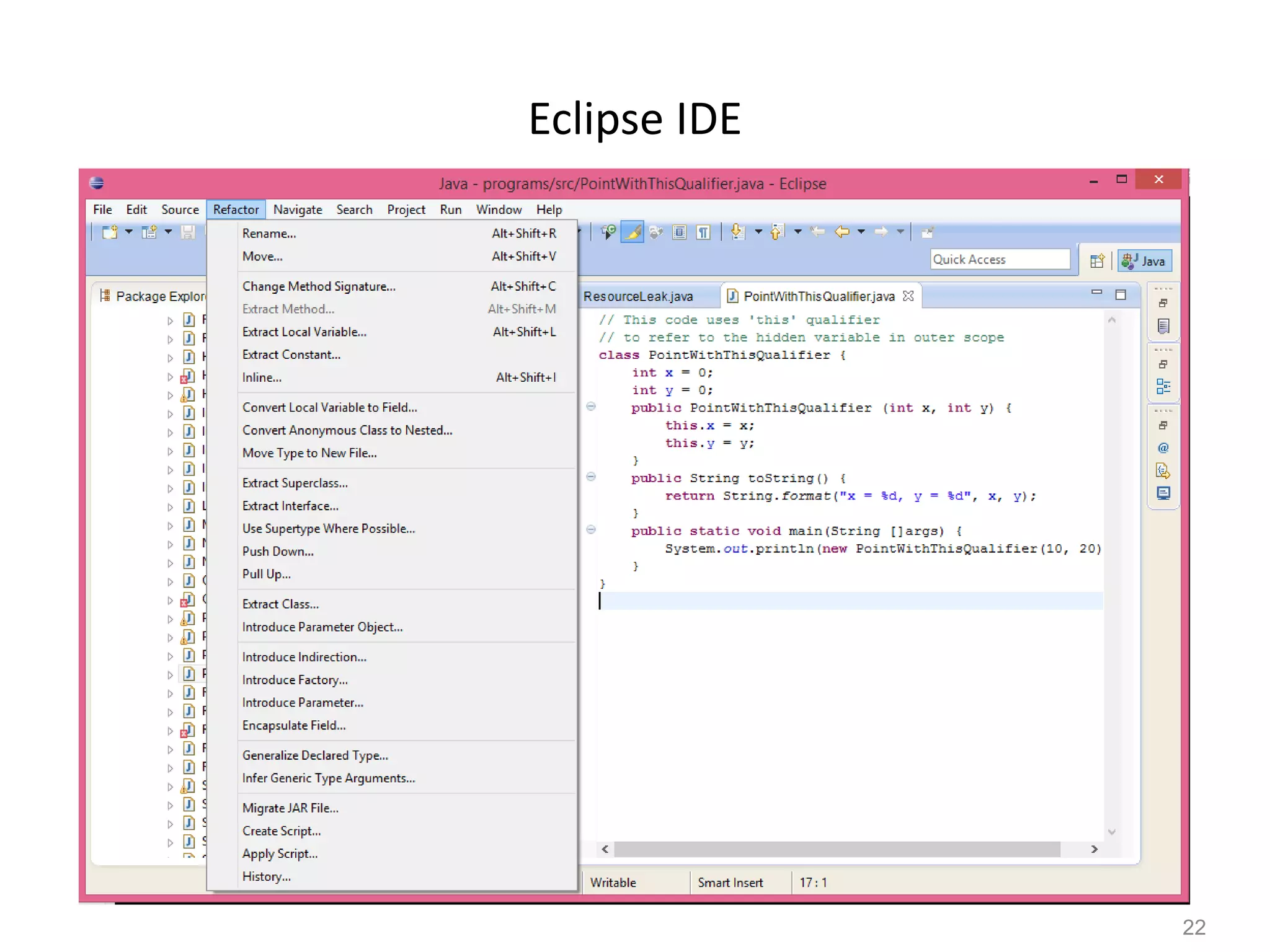Click the grayed-out Save toolbar icon
This screenshot has height=952, width=1270.
[187, 232]
